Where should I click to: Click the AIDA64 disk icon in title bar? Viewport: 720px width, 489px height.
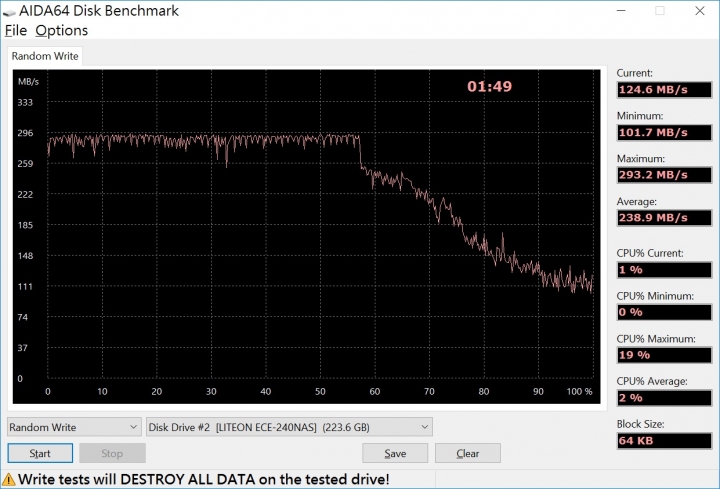[9, 12]
